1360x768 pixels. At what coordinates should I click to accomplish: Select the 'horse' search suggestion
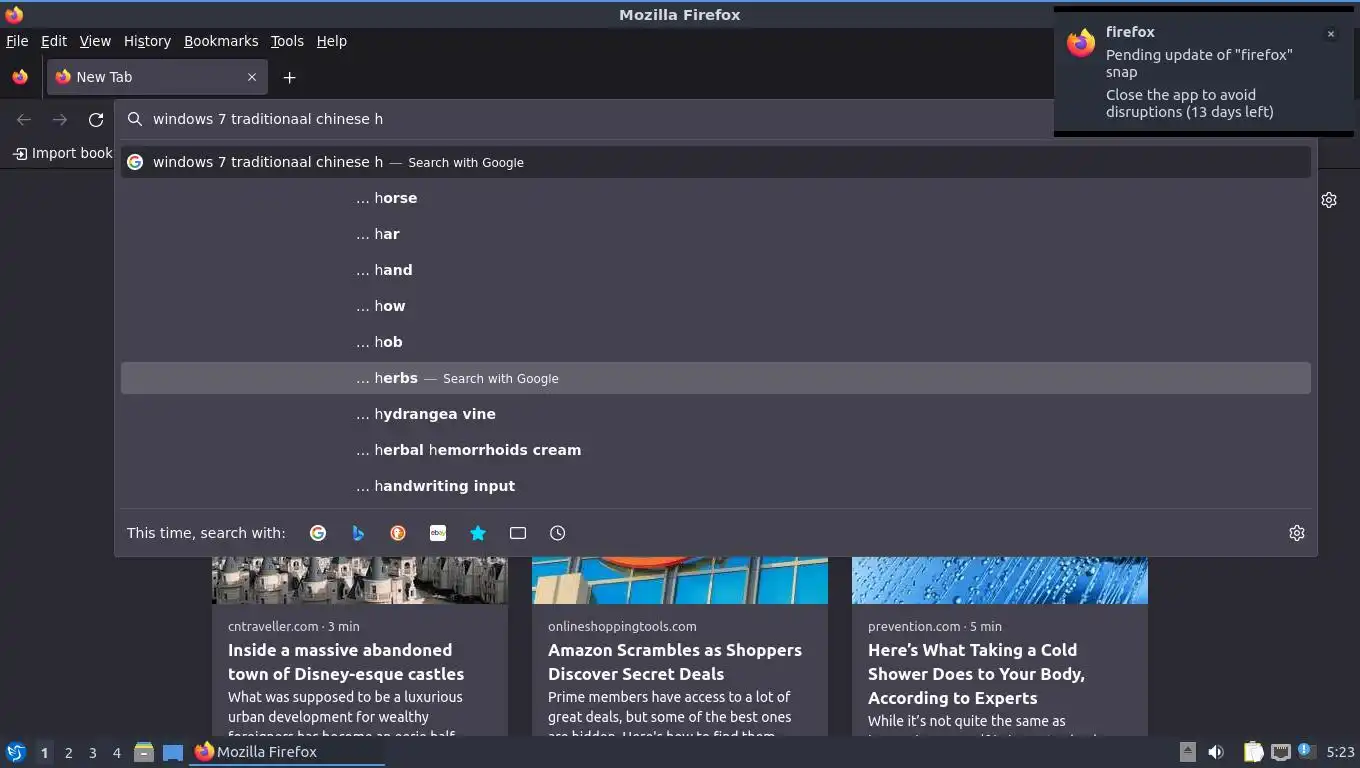(x=716, y=198)
